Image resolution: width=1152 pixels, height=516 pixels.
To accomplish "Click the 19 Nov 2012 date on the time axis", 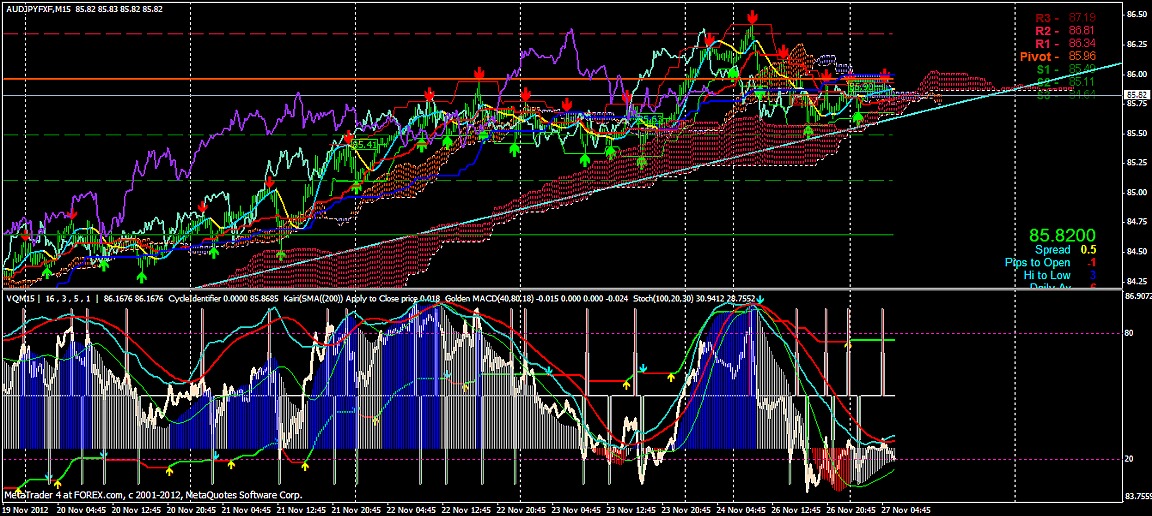I will tap(26, 509).
